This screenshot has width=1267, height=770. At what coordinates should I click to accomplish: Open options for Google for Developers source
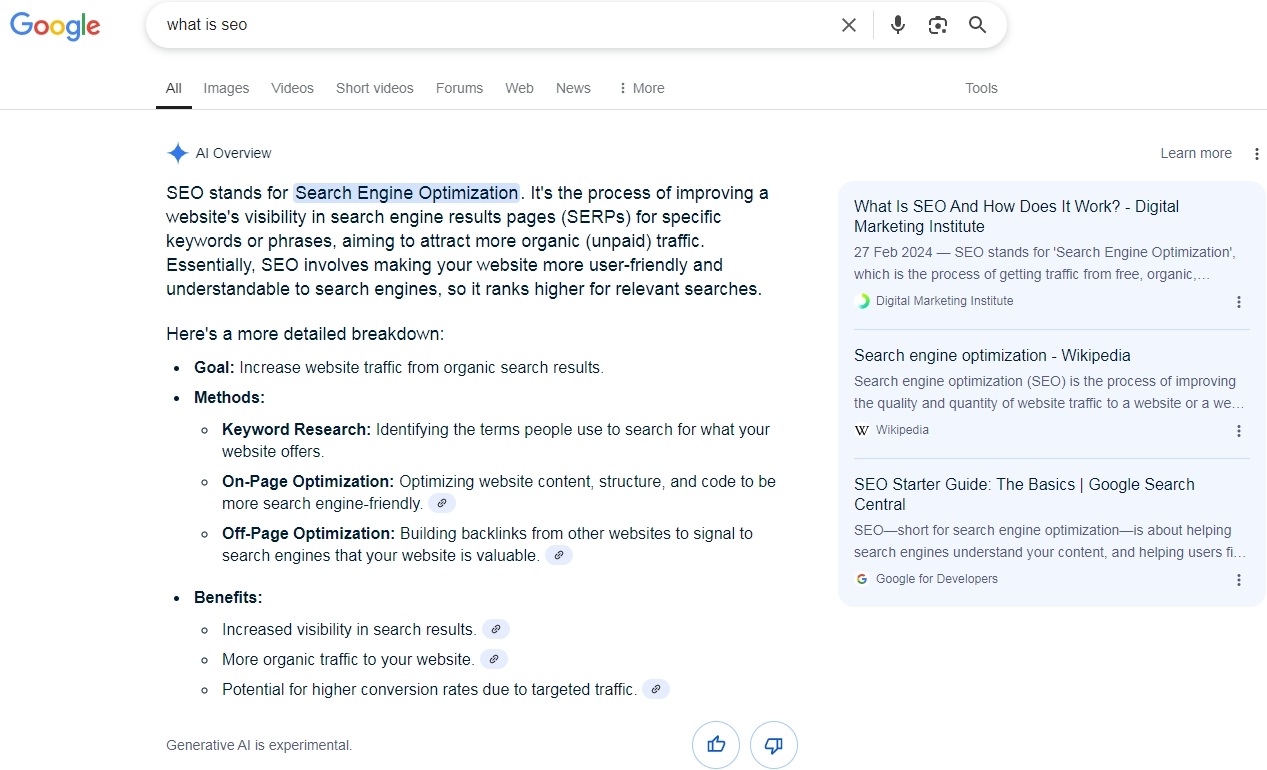(1239, 580)
